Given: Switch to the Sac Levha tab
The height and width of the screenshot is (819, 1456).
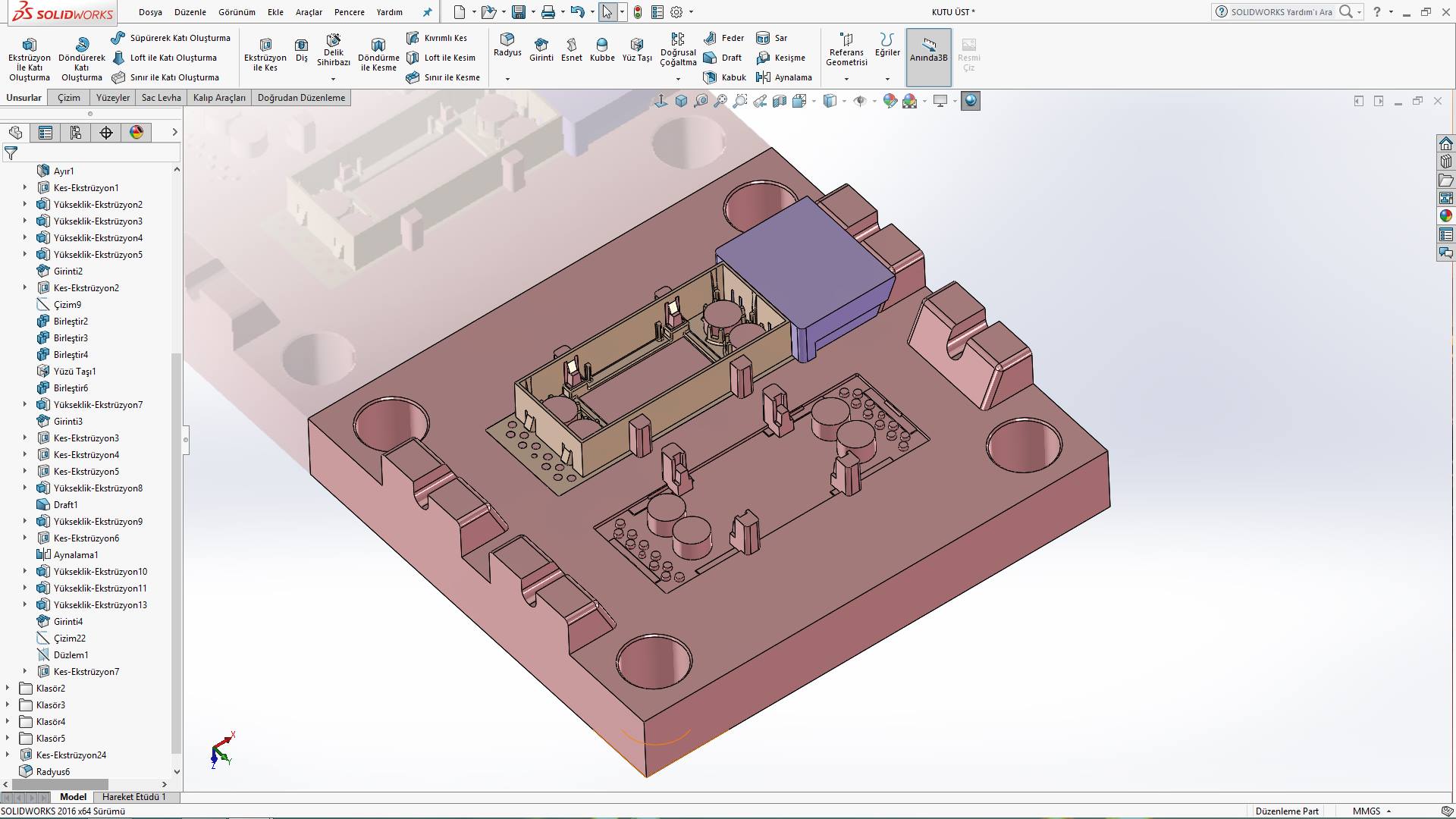Looking at the screenshot, I should [161, 98].
